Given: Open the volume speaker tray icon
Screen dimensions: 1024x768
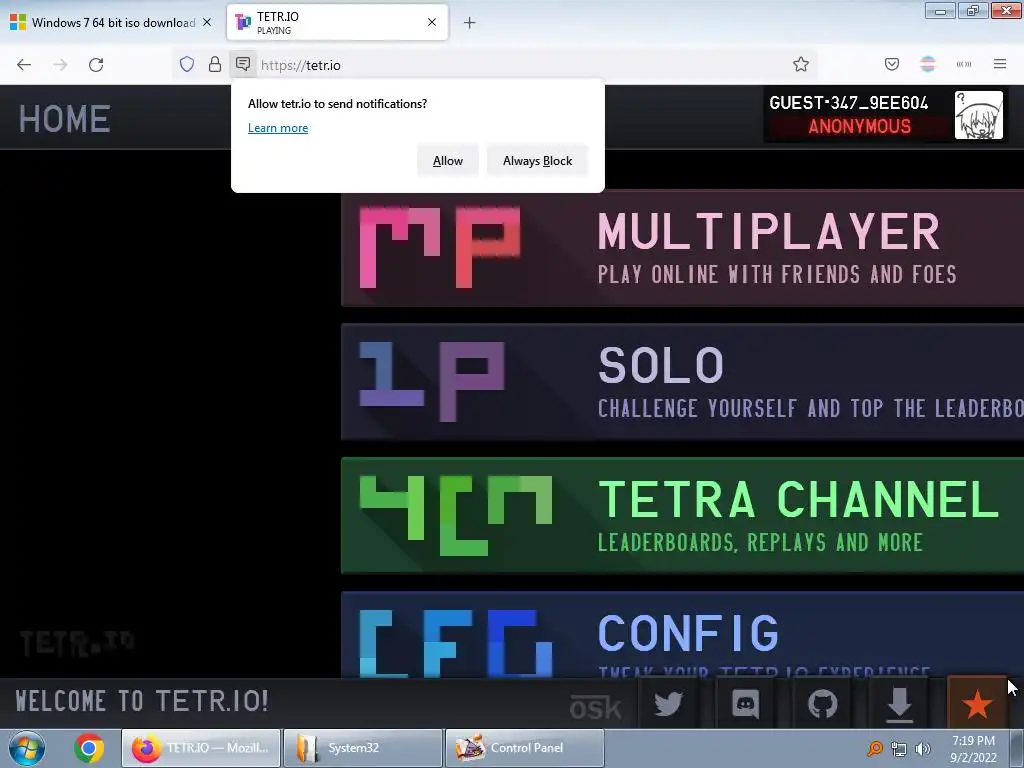Looking at the screenshot, I should pyautogui.click(x=923, y=749).
